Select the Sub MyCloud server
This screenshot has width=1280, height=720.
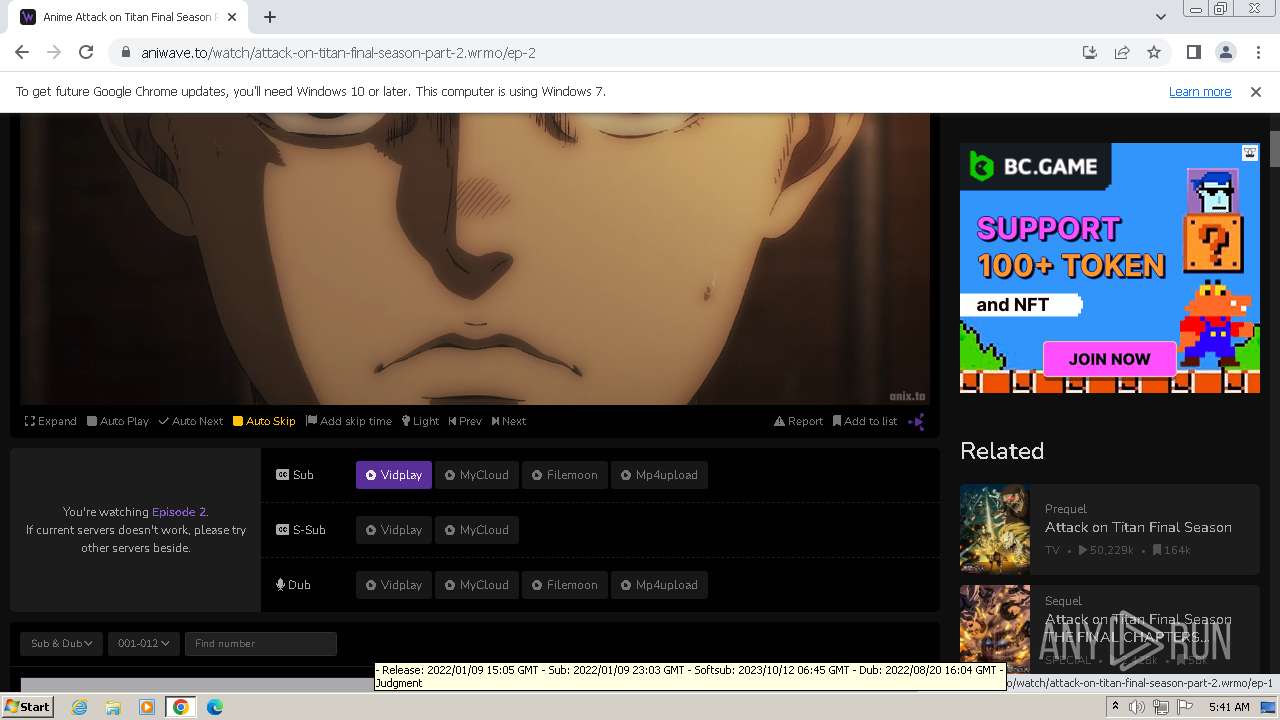[x=477, y=475]
